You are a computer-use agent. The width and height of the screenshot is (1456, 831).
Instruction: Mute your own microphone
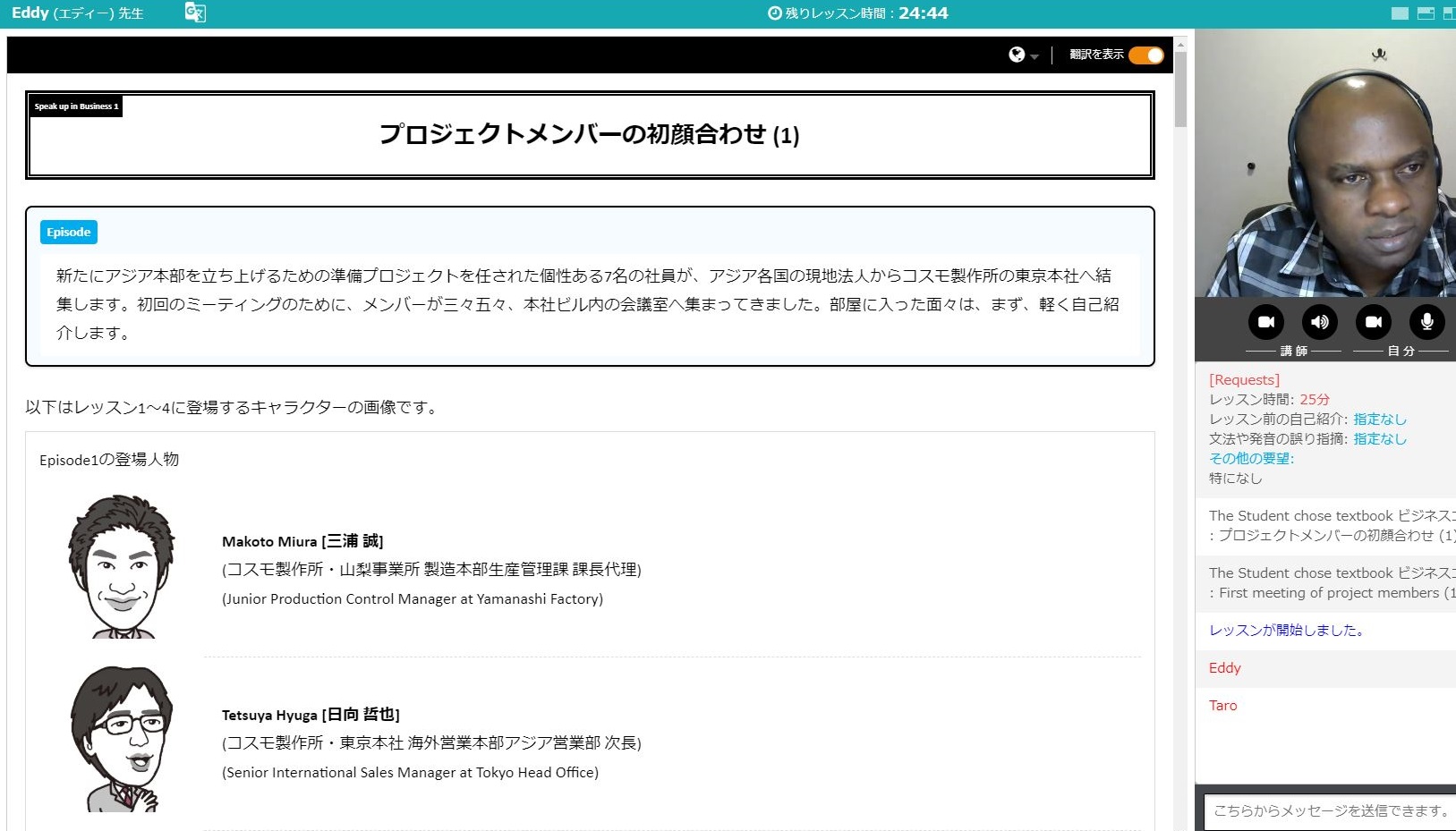(x=1426, y=322)
